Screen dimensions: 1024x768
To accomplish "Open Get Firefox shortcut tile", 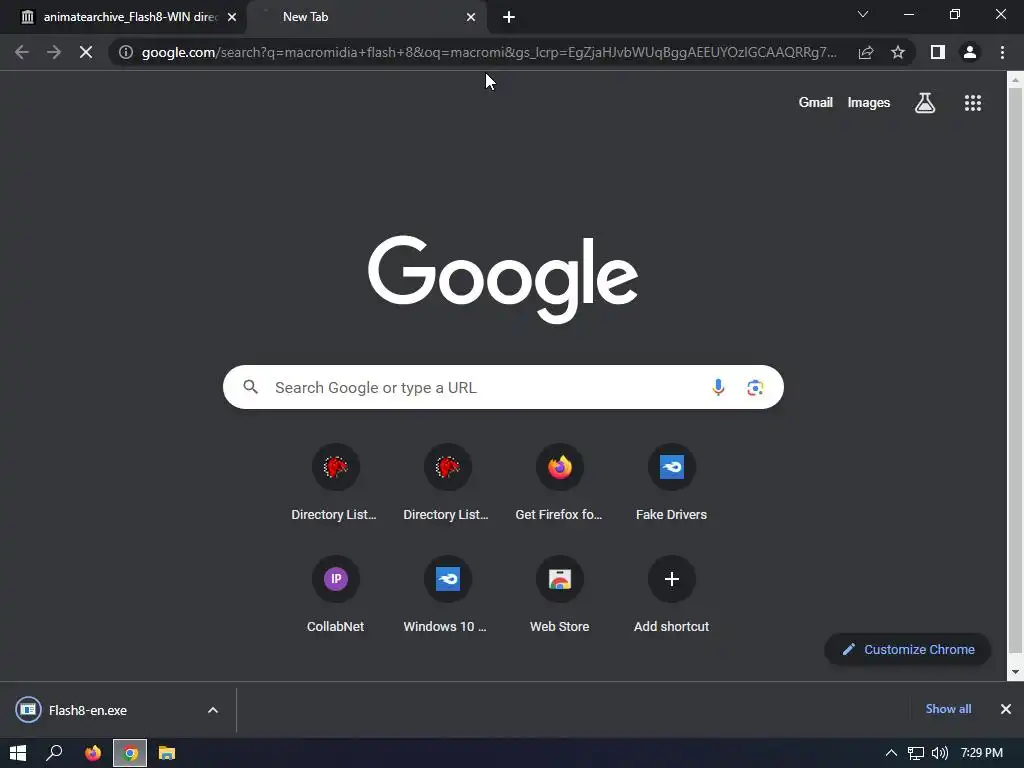I will click(x=560, y=483).
